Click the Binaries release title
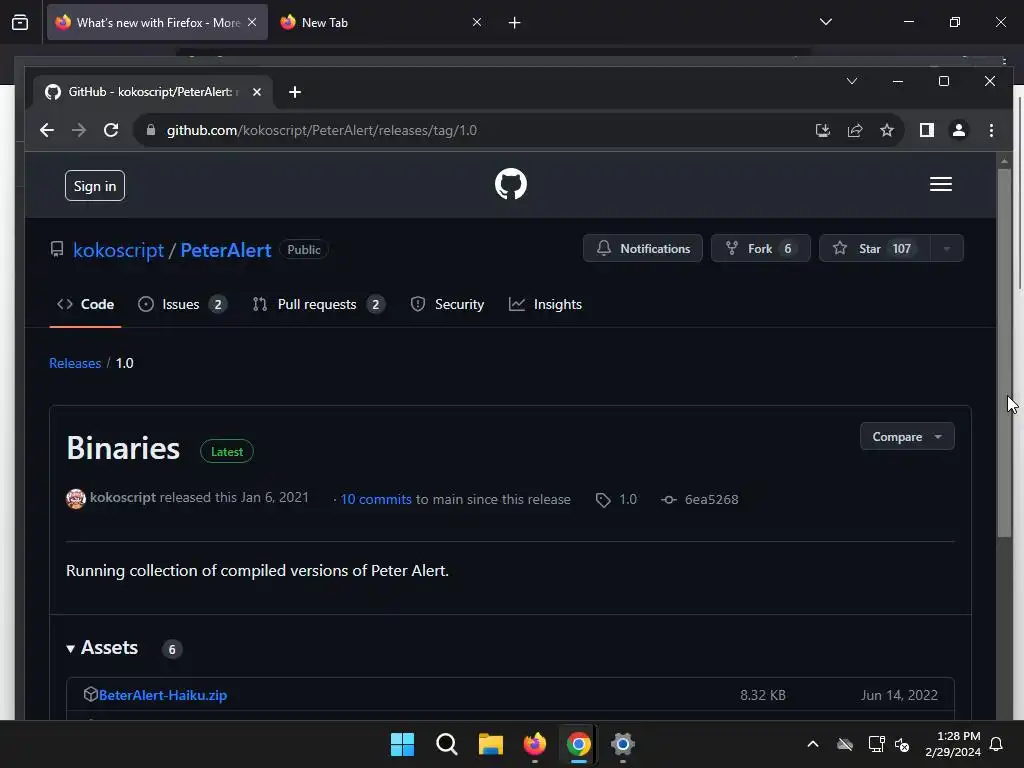 123,449
